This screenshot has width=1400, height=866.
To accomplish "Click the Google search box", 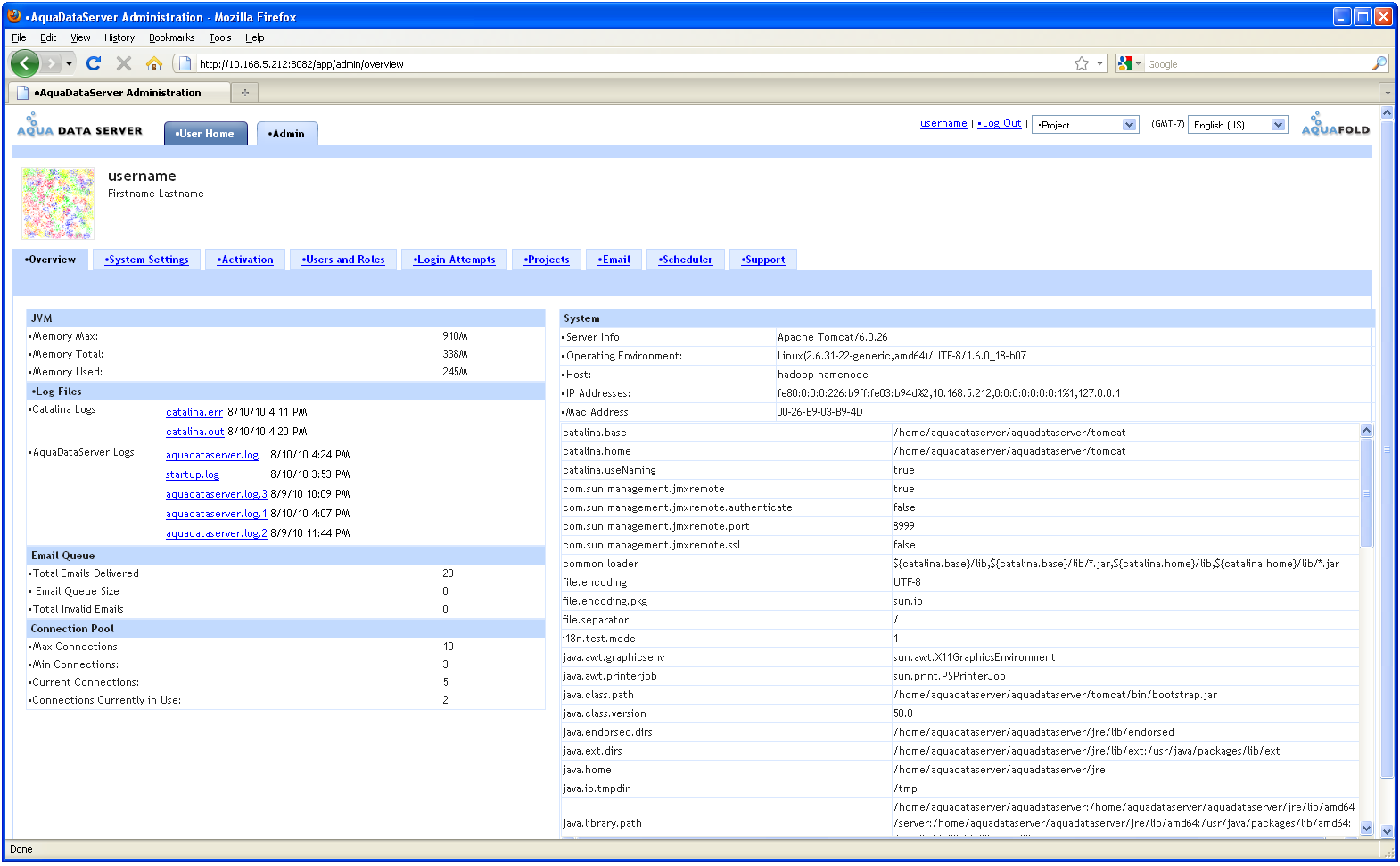I will tap(1257, 63).
